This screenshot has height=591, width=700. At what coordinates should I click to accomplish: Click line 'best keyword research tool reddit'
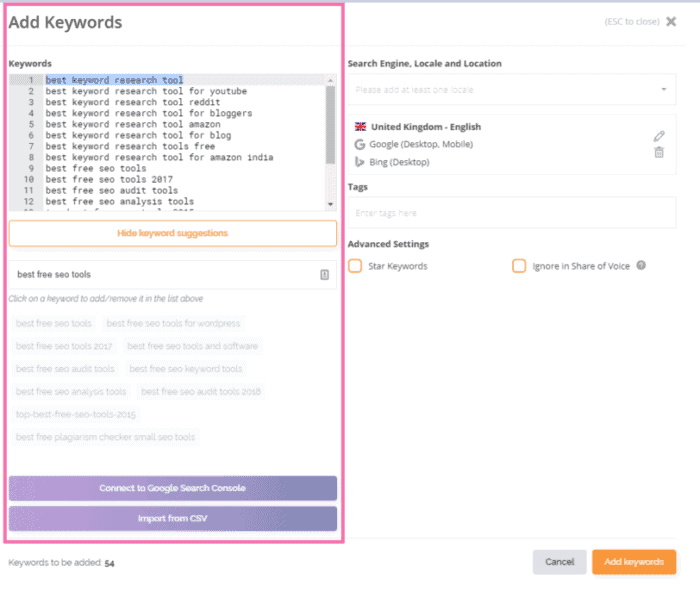(x=133, y=102)
